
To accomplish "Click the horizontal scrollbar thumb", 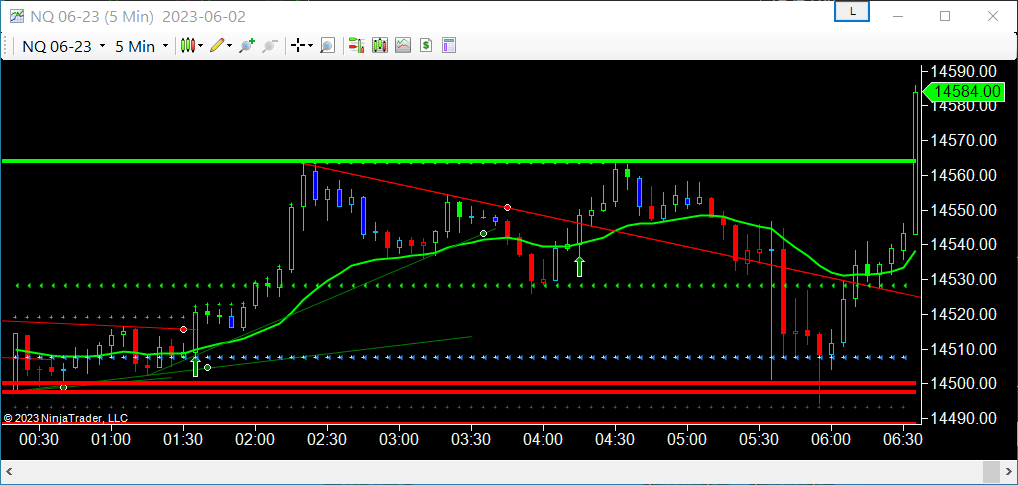I will [x=991, y=470].
